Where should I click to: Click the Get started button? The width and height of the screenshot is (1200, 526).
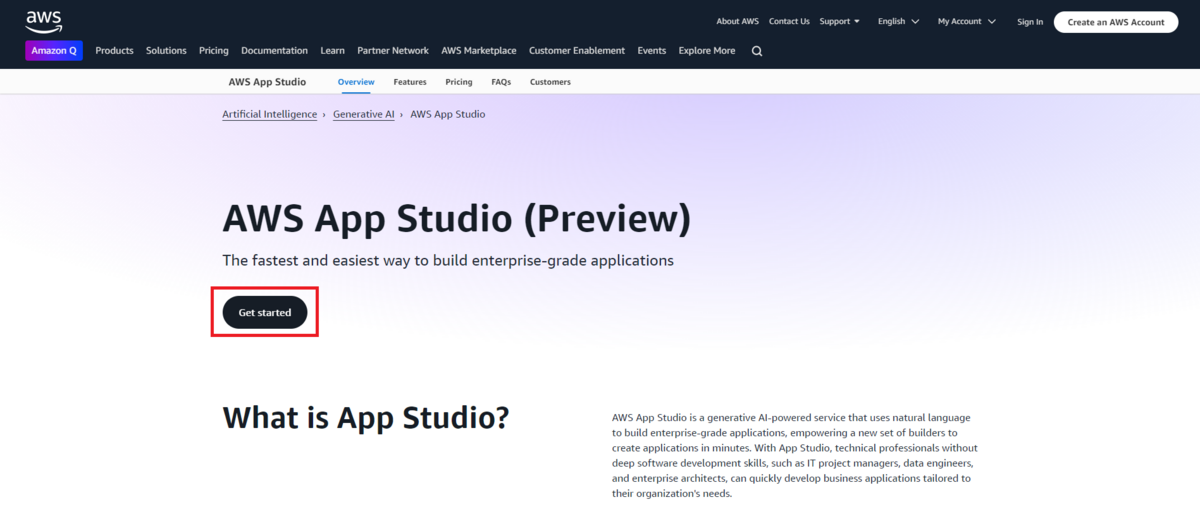[x=265, y=312]
